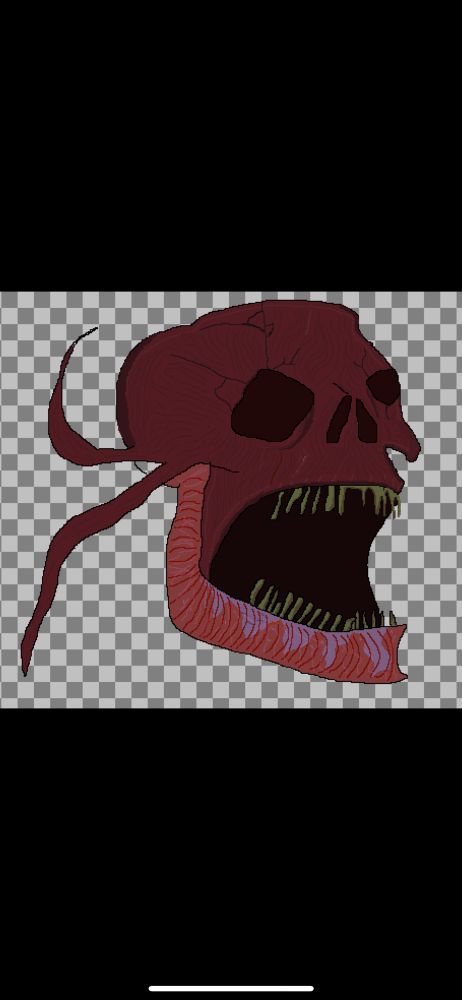The image size is (462, 1000).
Task: Tap the home indicator bar
Action: (x=231, y=989)
